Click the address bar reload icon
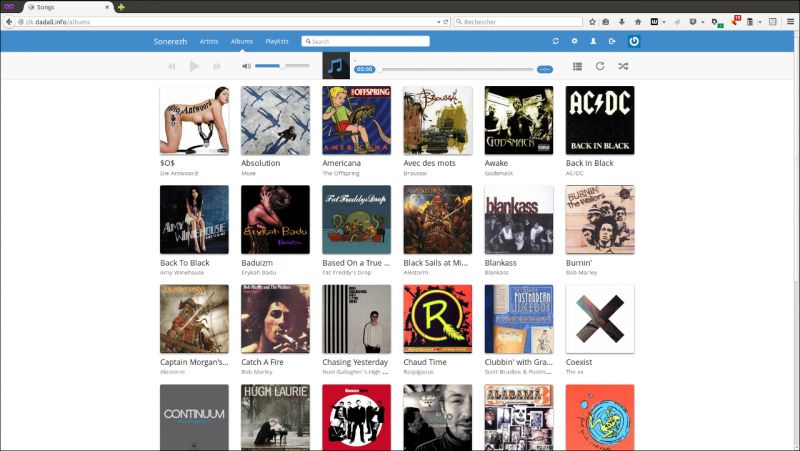Screen dimensions: 800x451 pos(445,22)
